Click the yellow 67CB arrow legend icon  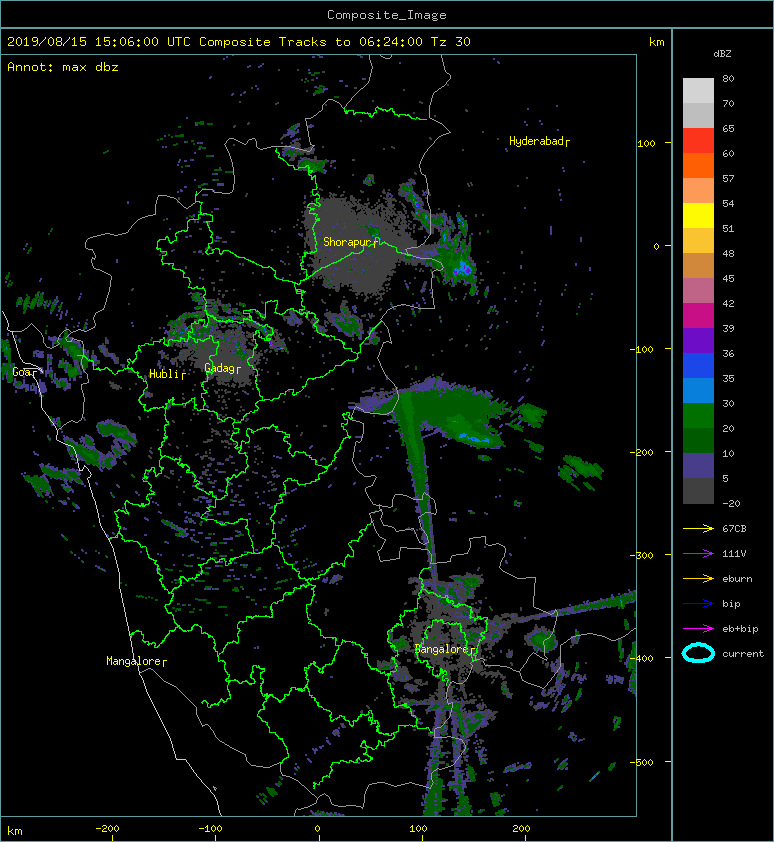click(x=698, y=528)
